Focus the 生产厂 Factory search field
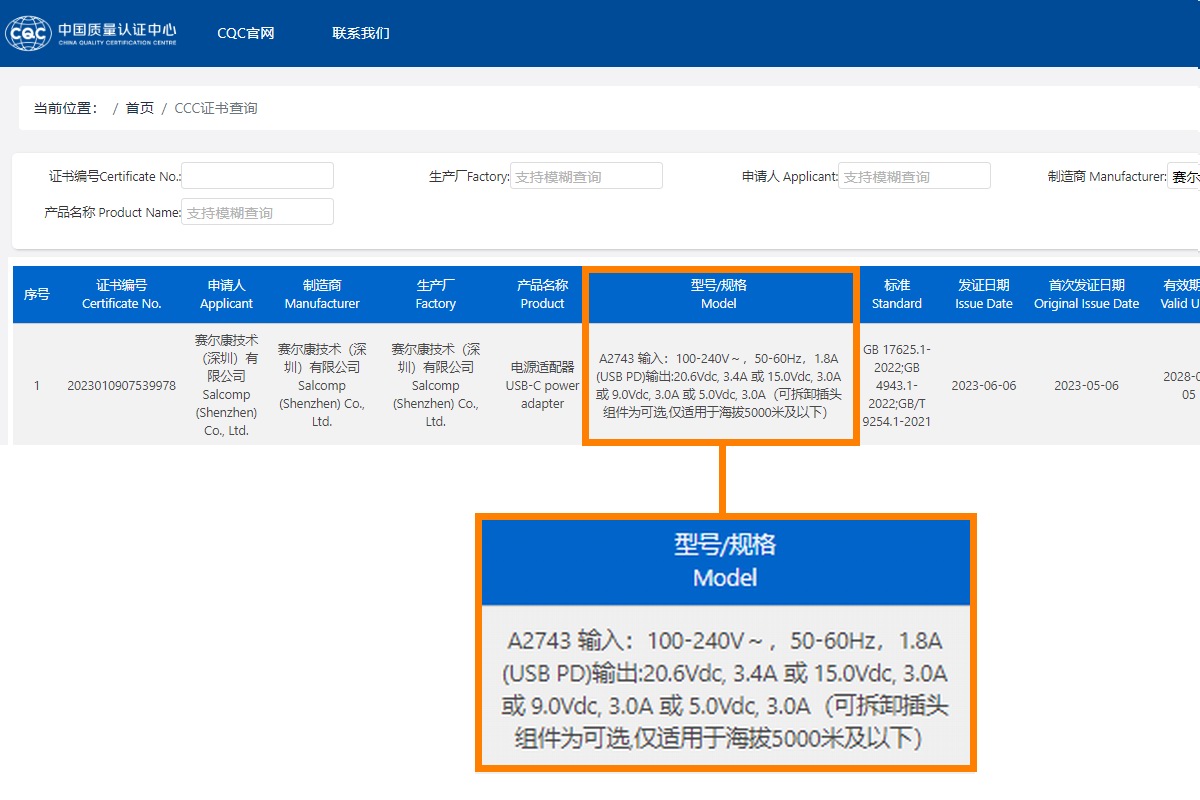 [x=586, y=176]
